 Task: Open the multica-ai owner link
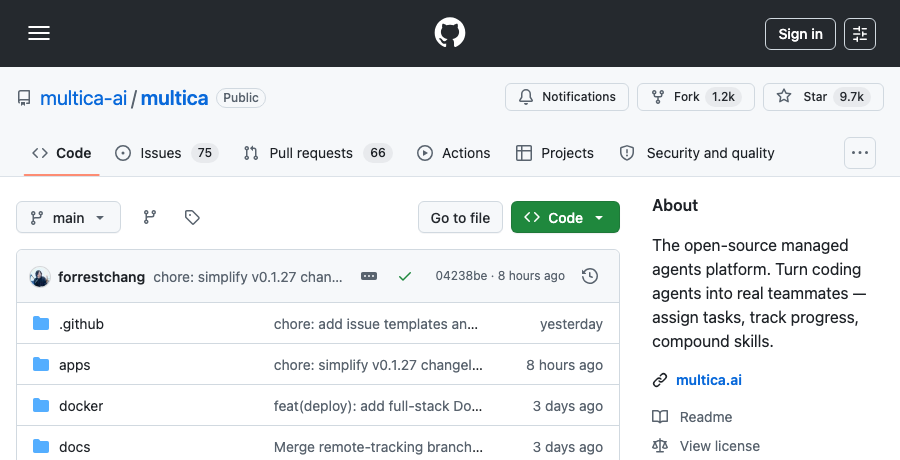click(x=83, y=98)
